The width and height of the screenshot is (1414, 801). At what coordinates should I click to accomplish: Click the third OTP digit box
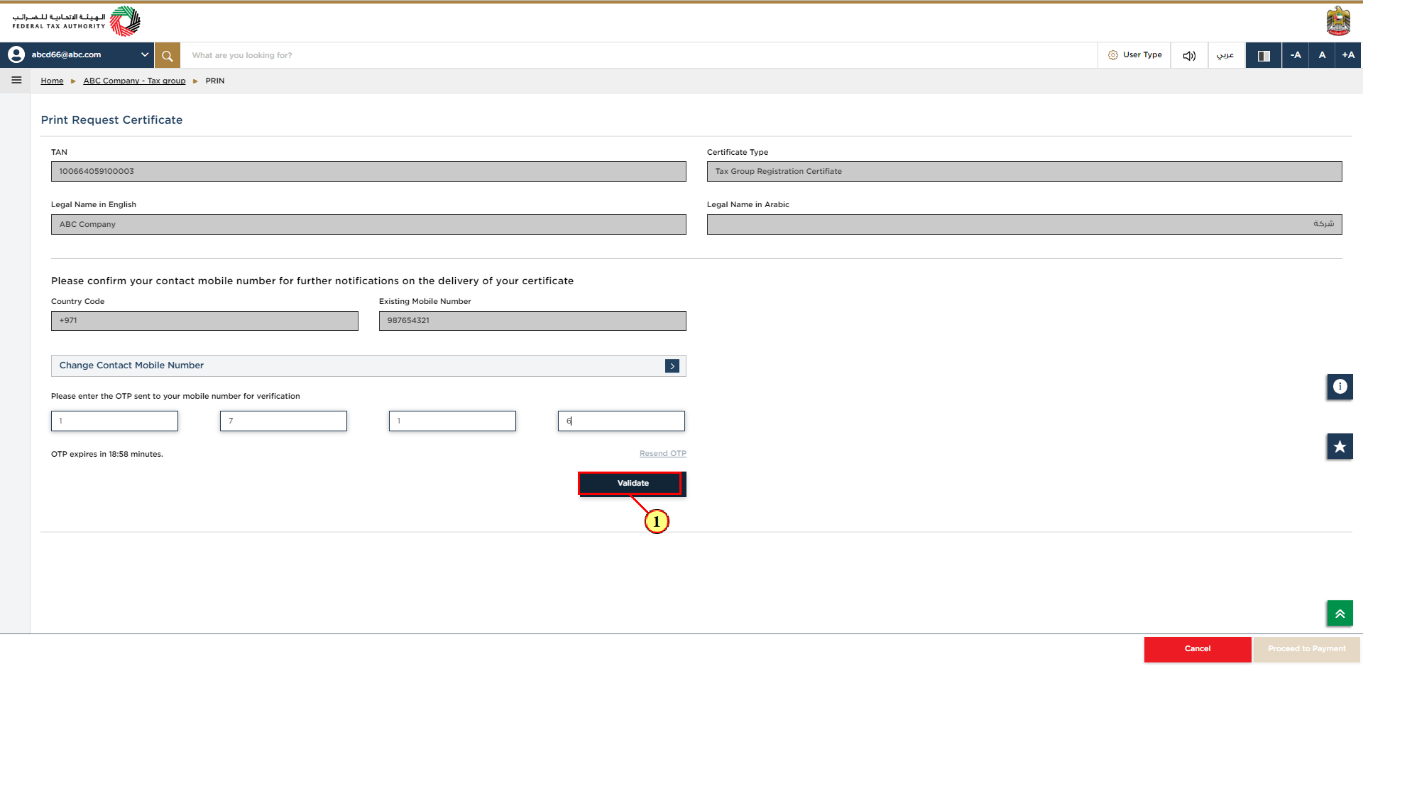click(452, 421)
